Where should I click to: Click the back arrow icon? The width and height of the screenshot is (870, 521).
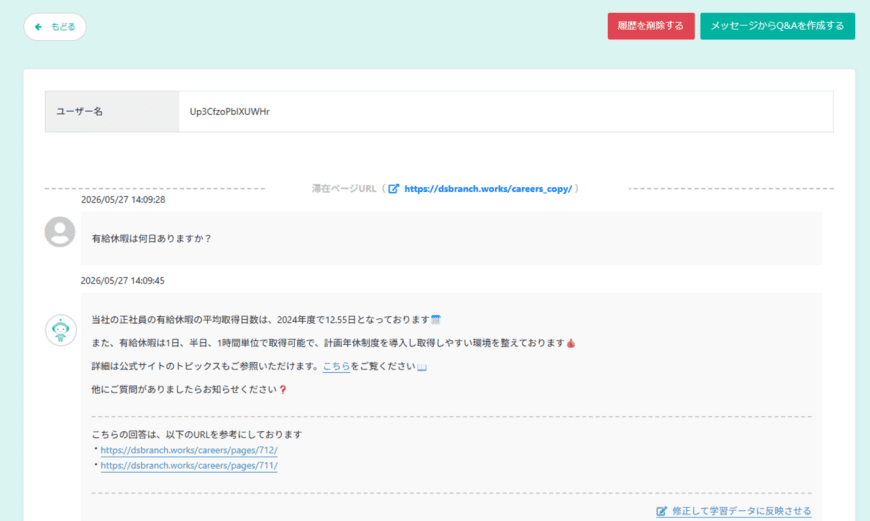click(x=38, y=27)
